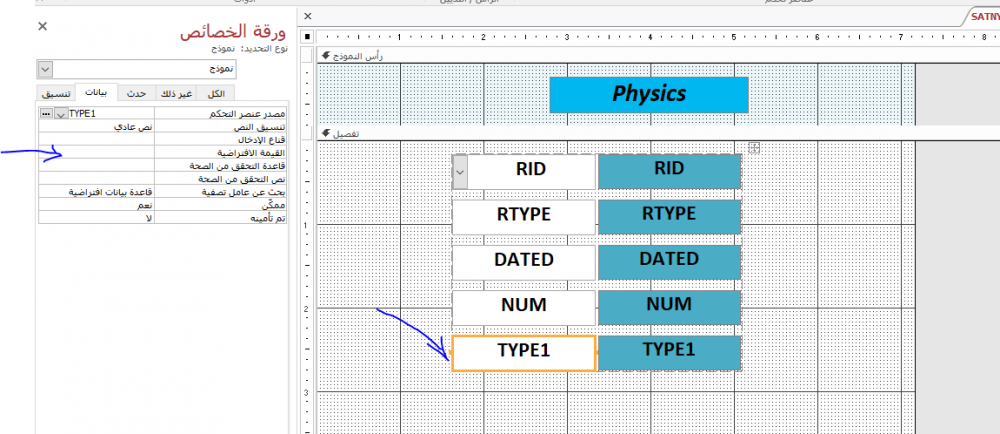The width and height of the screenshot is (1000, 434).
Task: Click the empty قاعدة التحقق من الصحة value field
Action: (x=96, y=165)
